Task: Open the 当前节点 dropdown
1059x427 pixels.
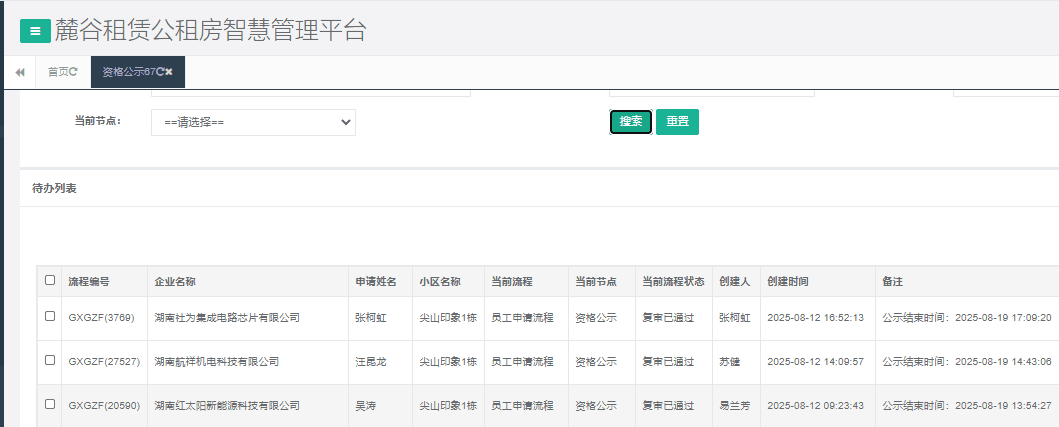Action: pyautogui.click(x=253, y=122)
